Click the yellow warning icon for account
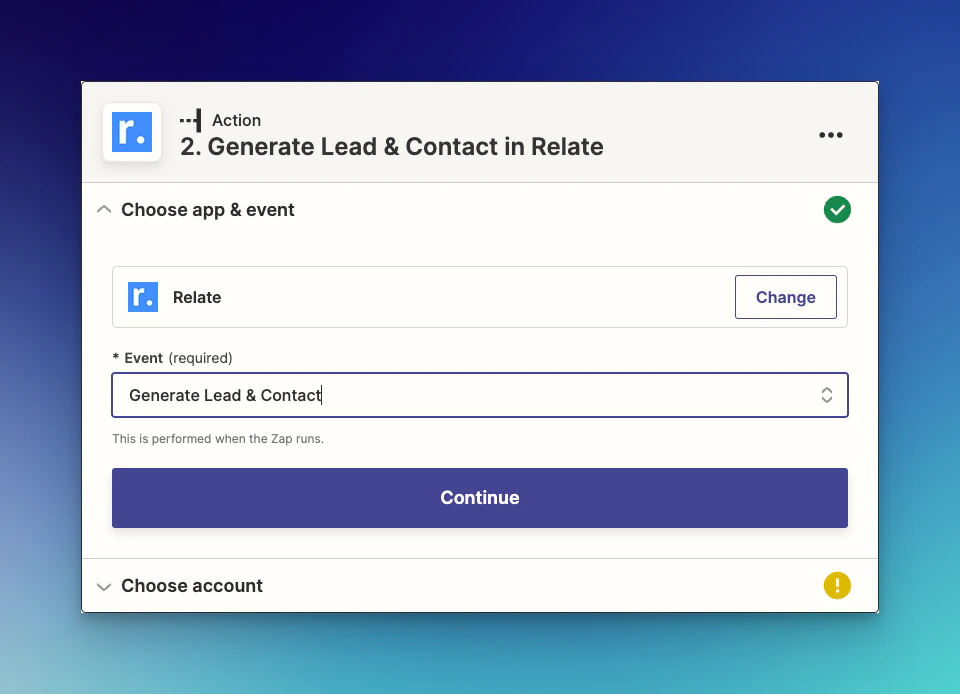The height and width of the screenshot is (694, 960). pyautogui.click(x=837, y=585)
